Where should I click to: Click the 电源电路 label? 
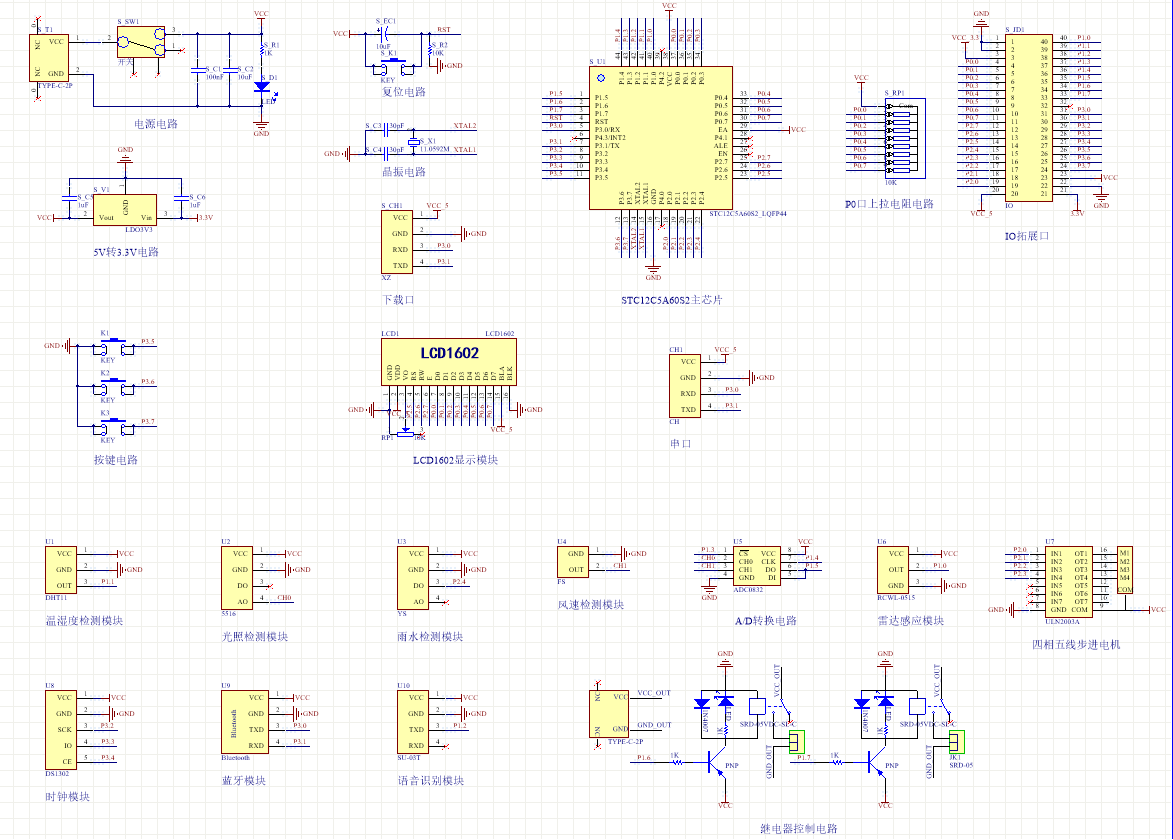coord(156,124)
